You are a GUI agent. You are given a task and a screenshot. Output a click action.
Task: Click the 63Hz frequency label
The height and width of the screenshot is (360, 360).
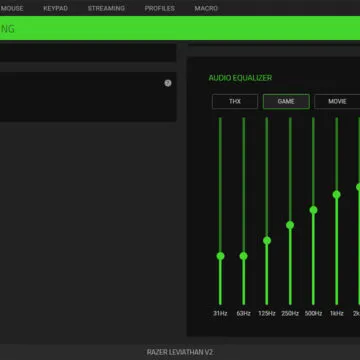244,313
